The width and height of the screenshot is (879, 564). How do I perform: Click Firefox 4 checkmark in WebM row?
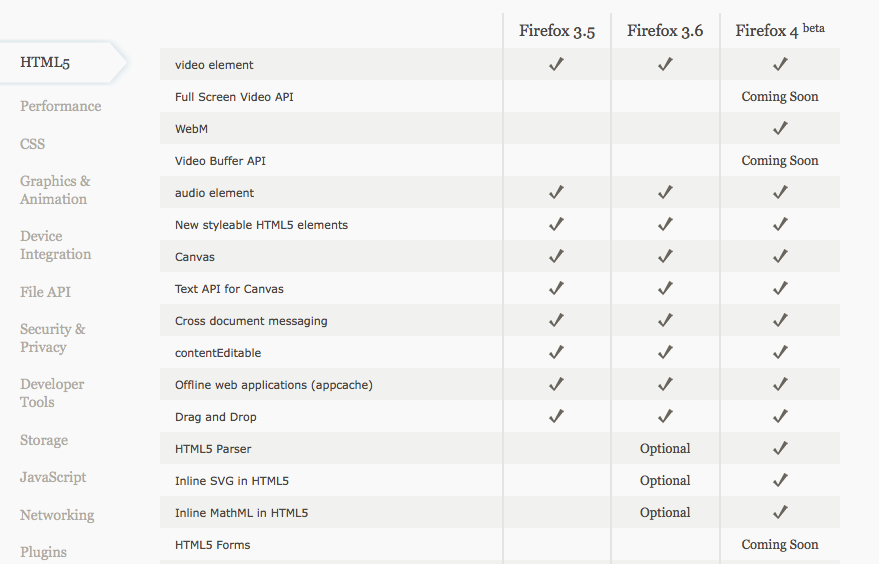(780, 128)
